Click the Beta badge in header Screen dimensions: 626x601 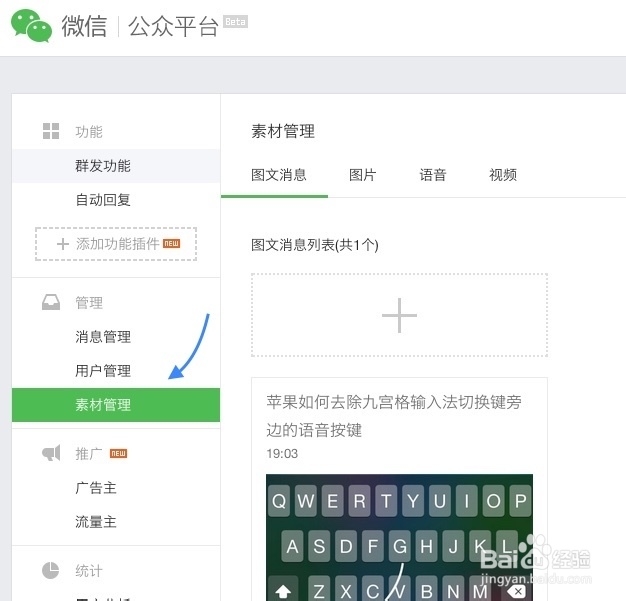point(235,22)
